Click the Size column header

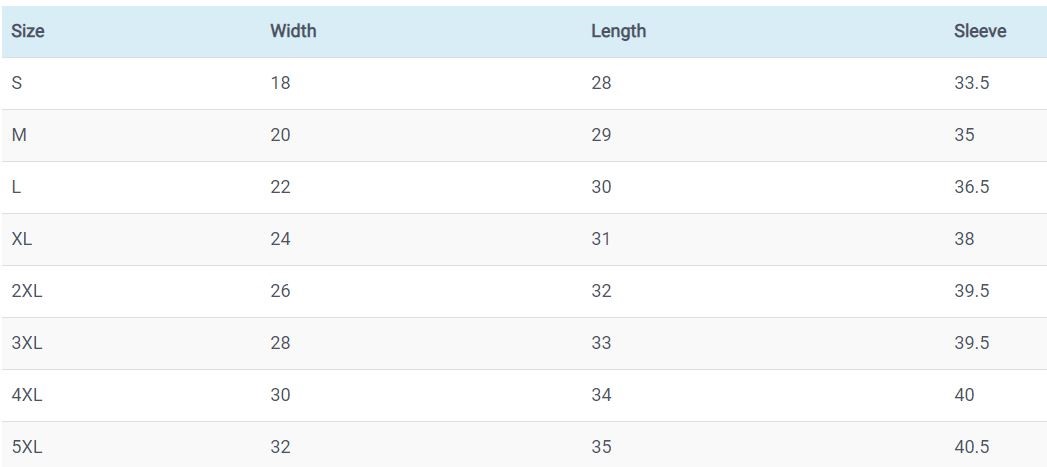point(28,31)
